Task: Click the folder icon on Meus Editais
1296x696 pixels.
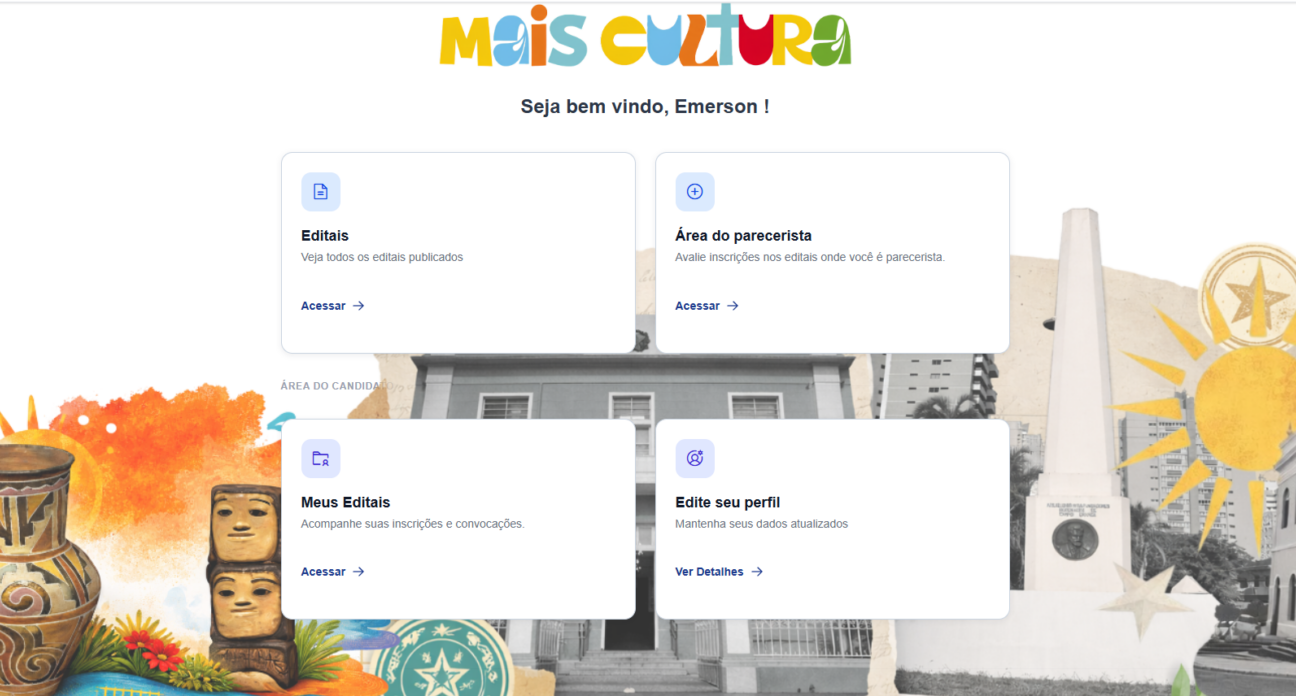Action: [321, 459]
